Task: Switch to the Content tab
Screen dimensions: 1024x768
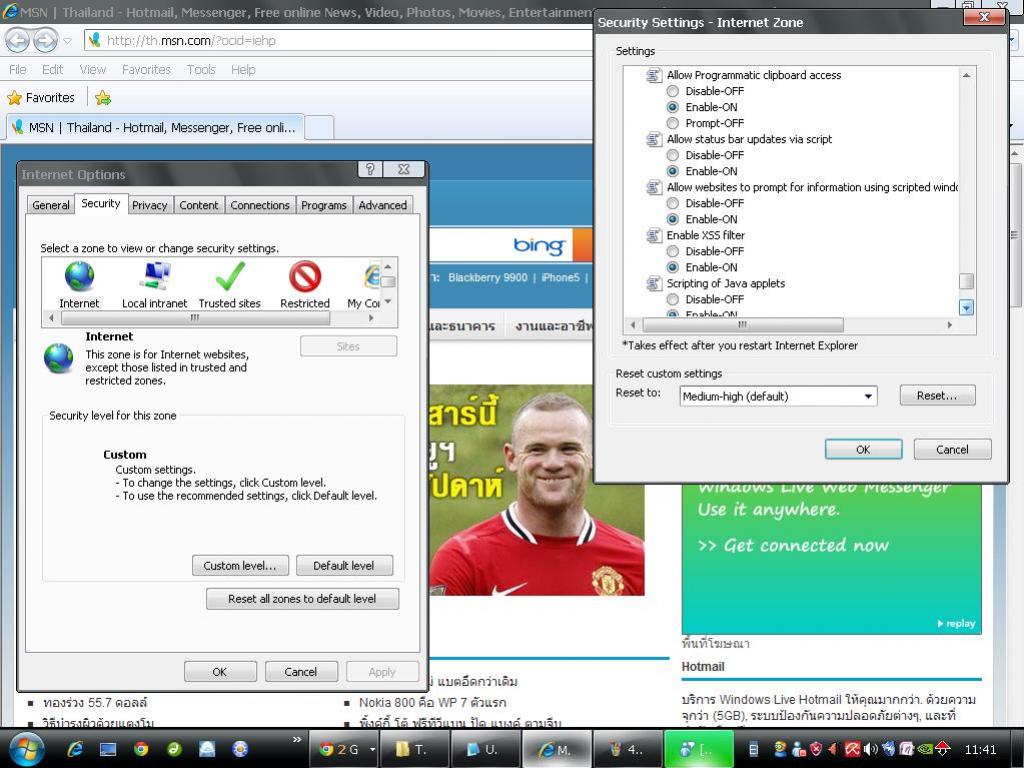Action: (x=199, y=205)
